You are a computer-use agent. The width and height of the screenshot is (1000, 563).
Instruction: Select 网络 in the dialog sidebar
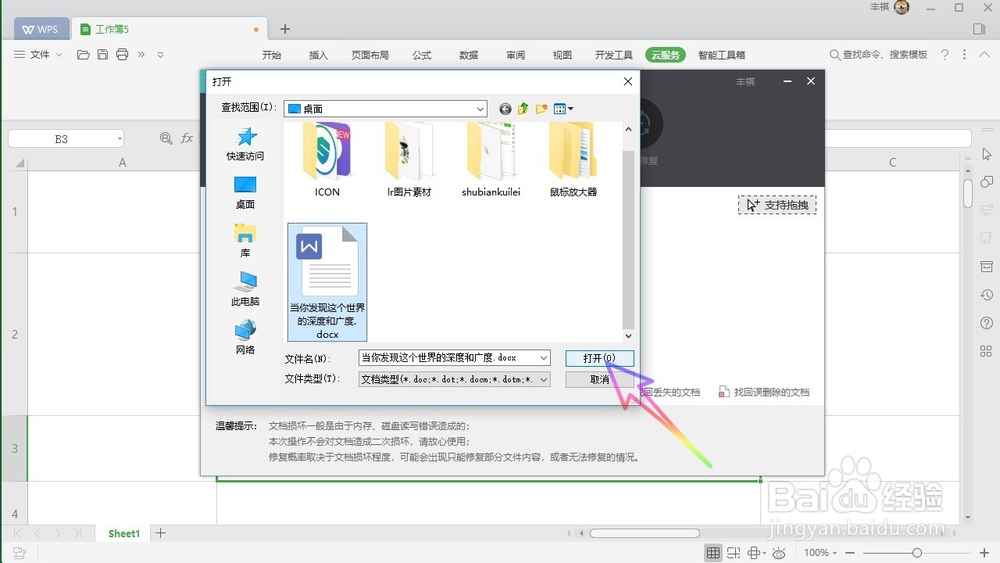click(x=246, y=337)
